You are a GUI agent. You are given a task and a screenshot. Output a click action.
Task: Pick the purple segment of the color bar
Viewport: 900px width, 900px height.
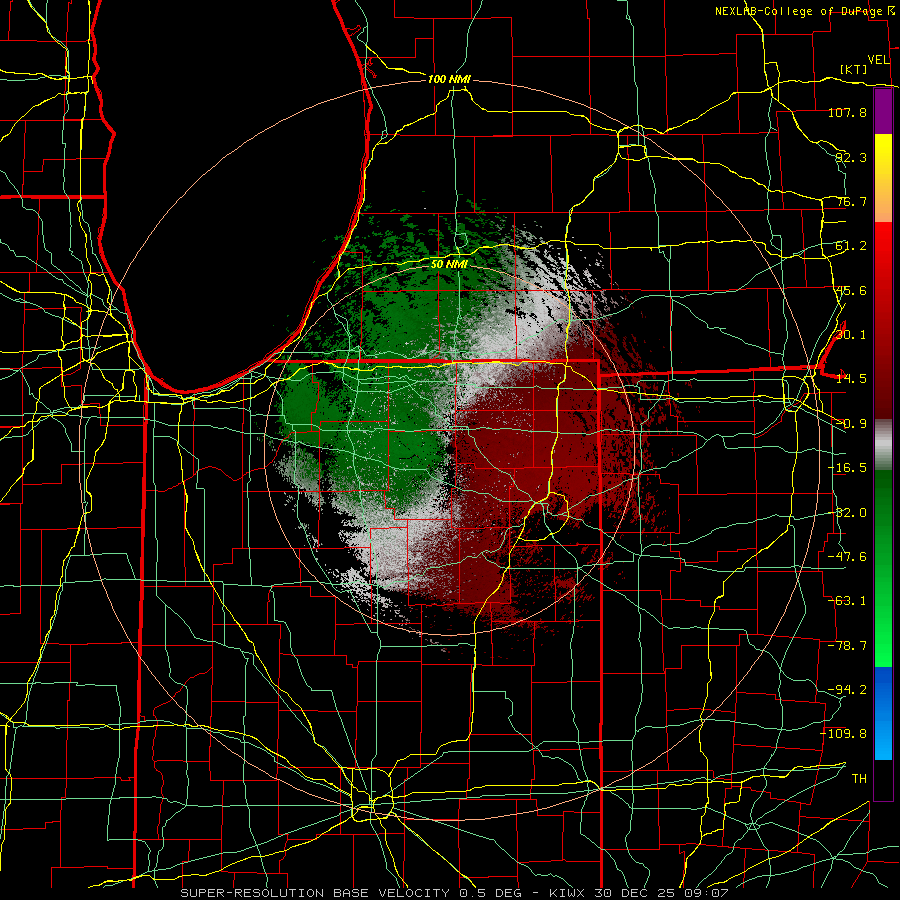click(x=883, y=112)
